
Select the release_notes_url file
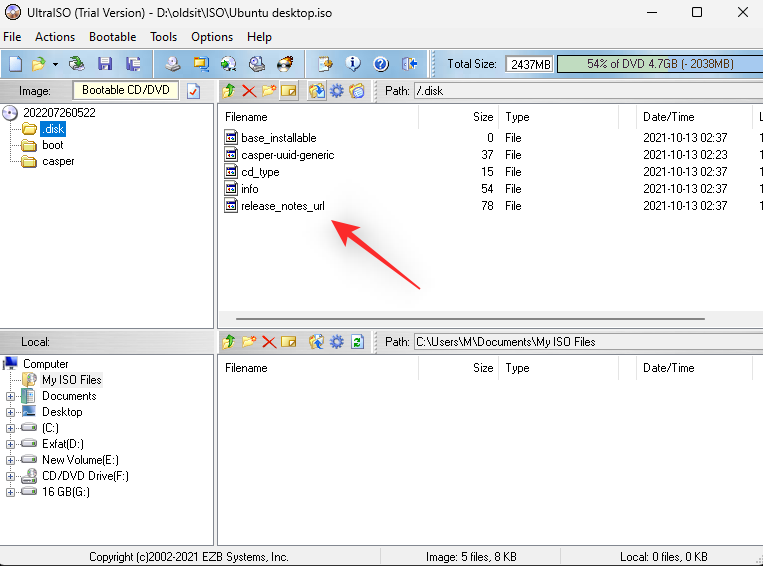[283, 206]
